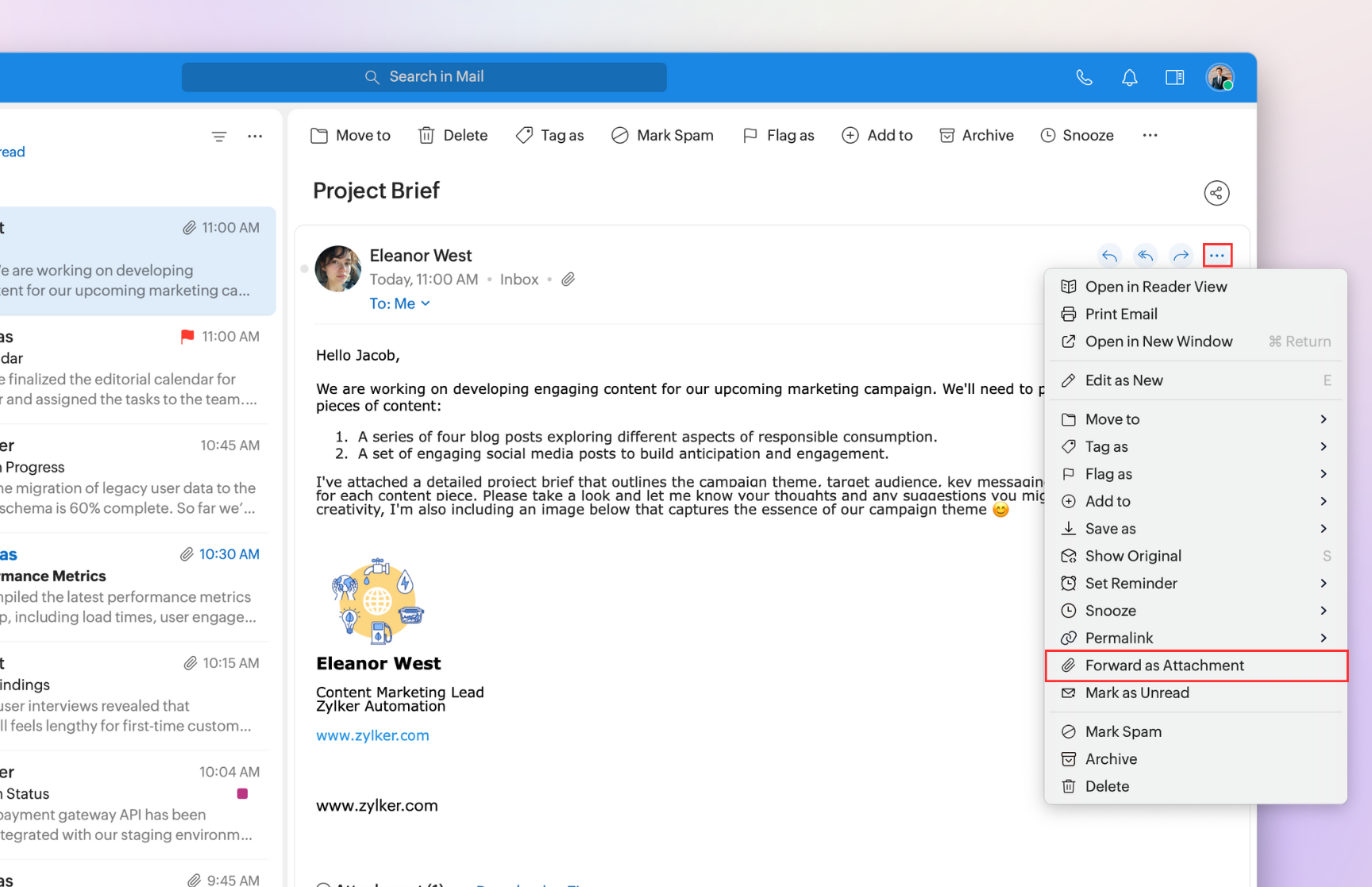
Task: Click the red flag on 11:00 AM email
Action: click(187, 337)
